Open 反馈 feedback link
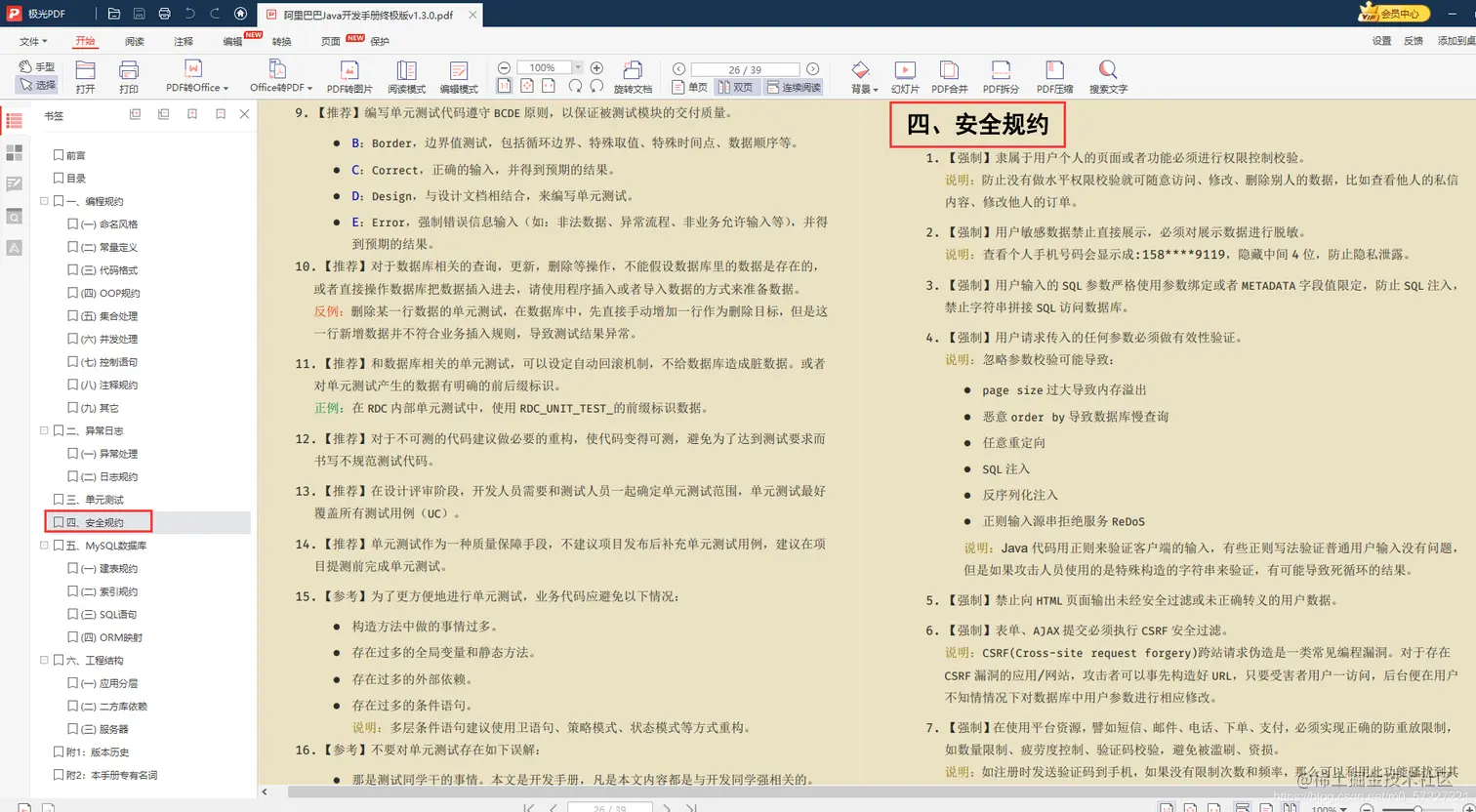The image size is (1476, 812). (1413, 41)
